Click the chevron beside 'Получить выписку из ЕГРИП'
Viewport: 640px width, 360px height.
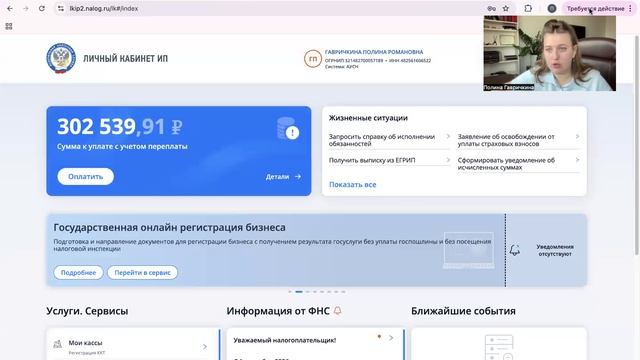[448, 160]
